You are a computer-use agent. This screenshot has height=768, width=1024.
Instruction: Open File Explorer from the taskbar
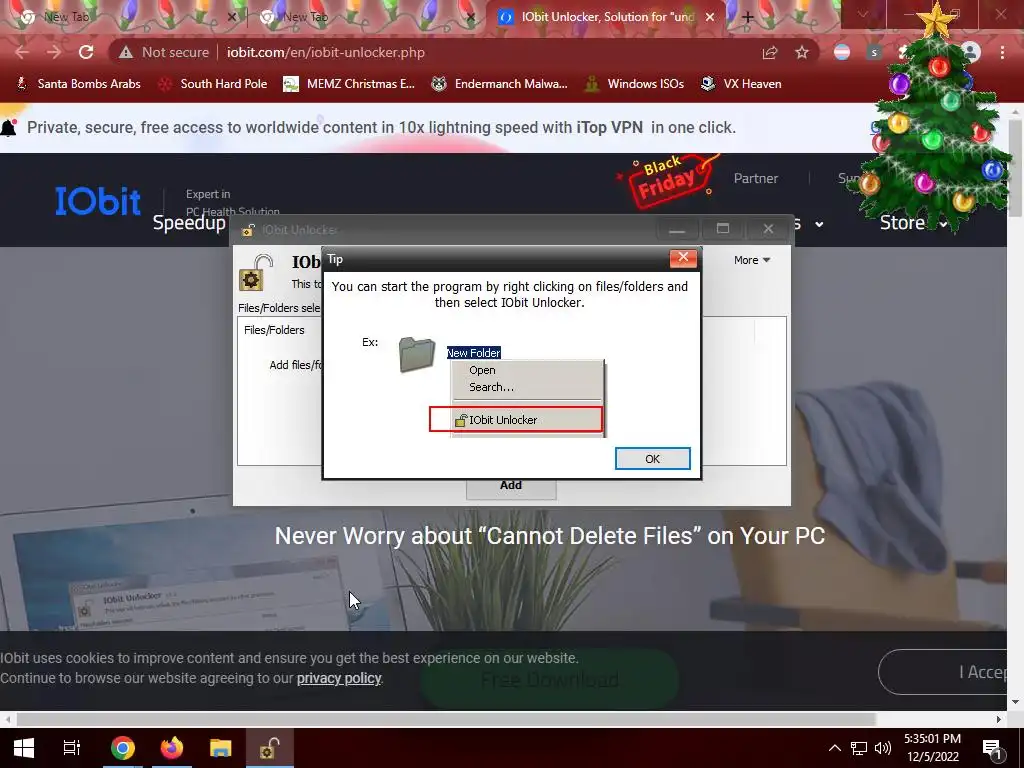(221, 748)
